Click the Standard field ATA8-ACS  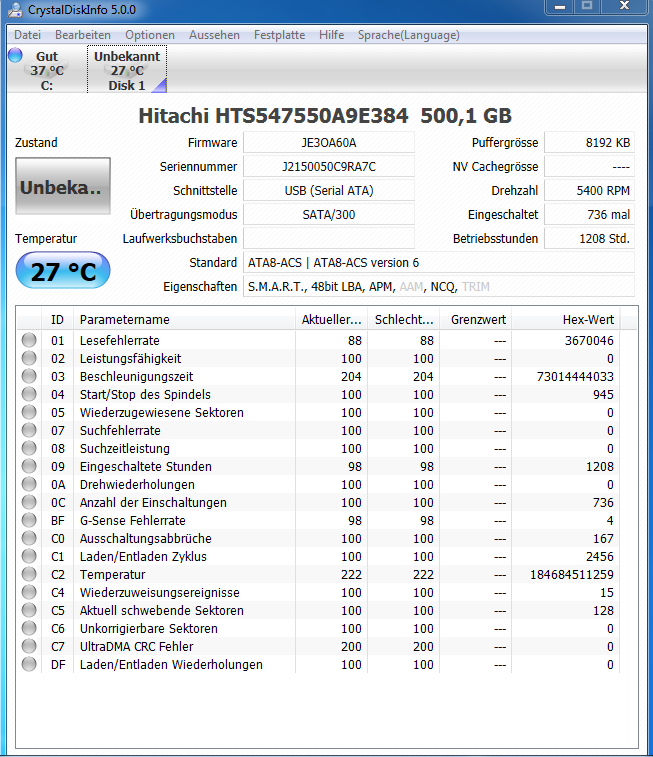(x=439, y=262)
